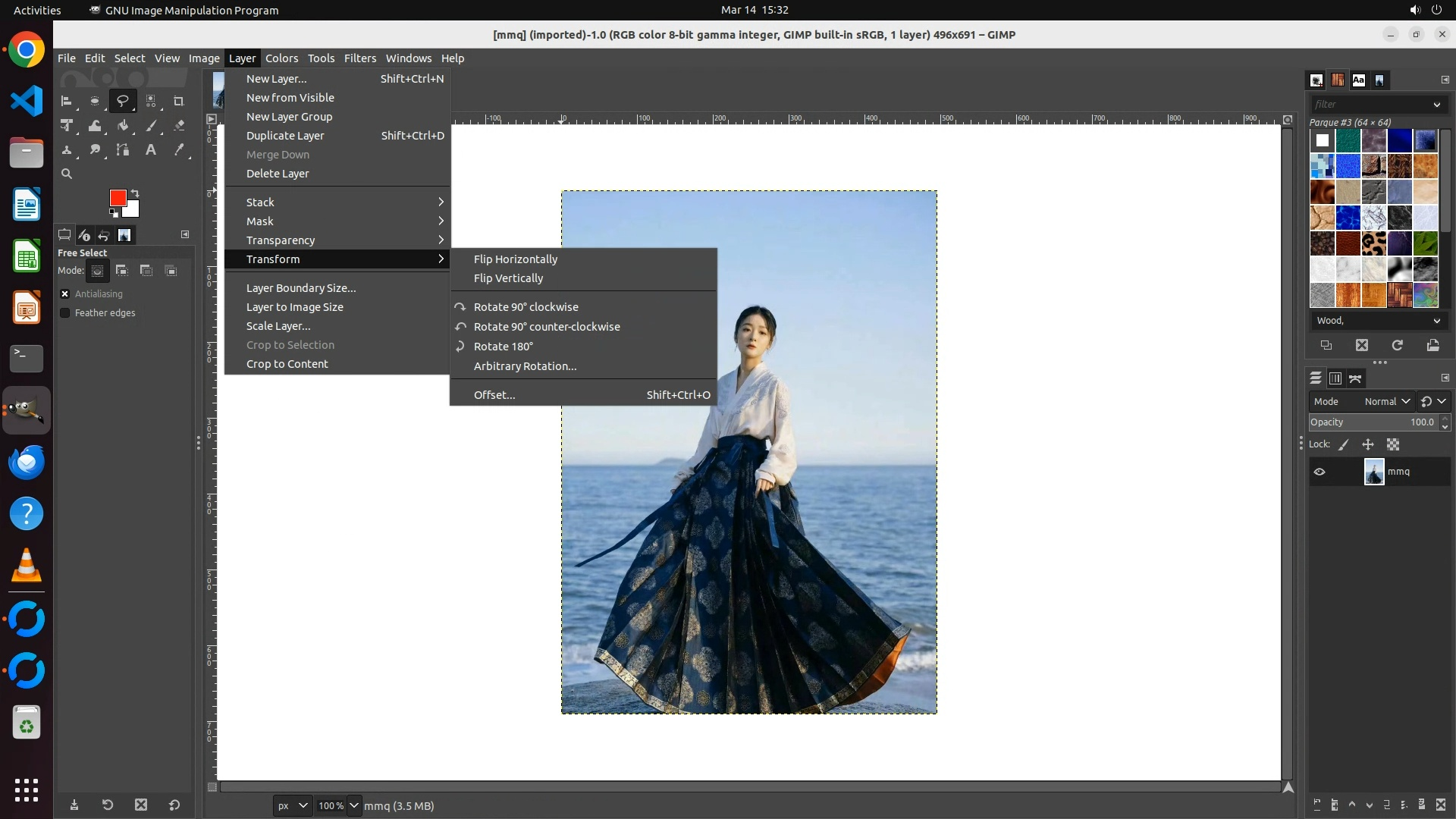Select the Color Picker eyedropper tool
1456x819 pixels.
pyautogui.click(x=179, y=150)
